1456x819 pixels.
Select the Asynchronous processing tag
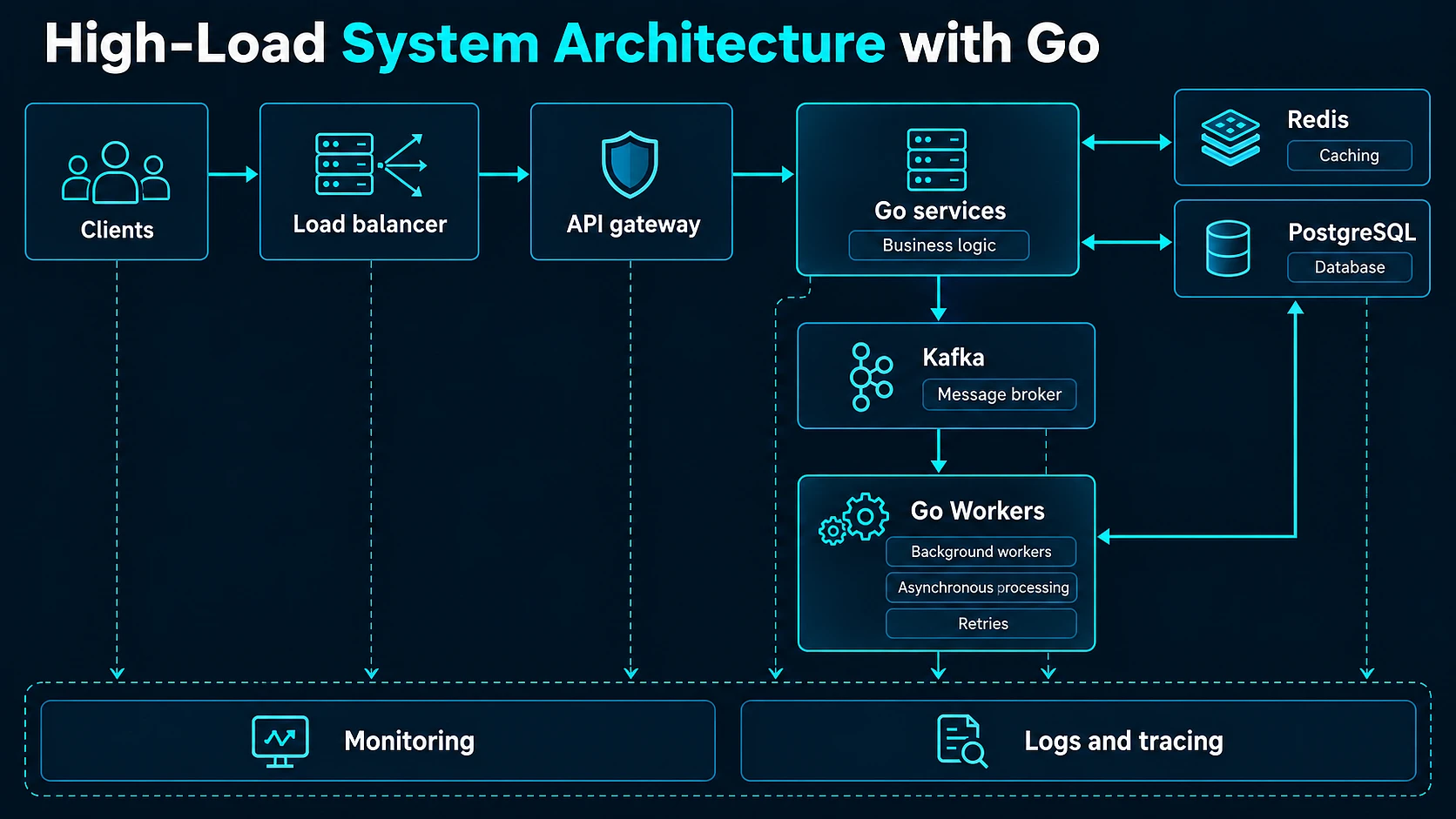981,587
